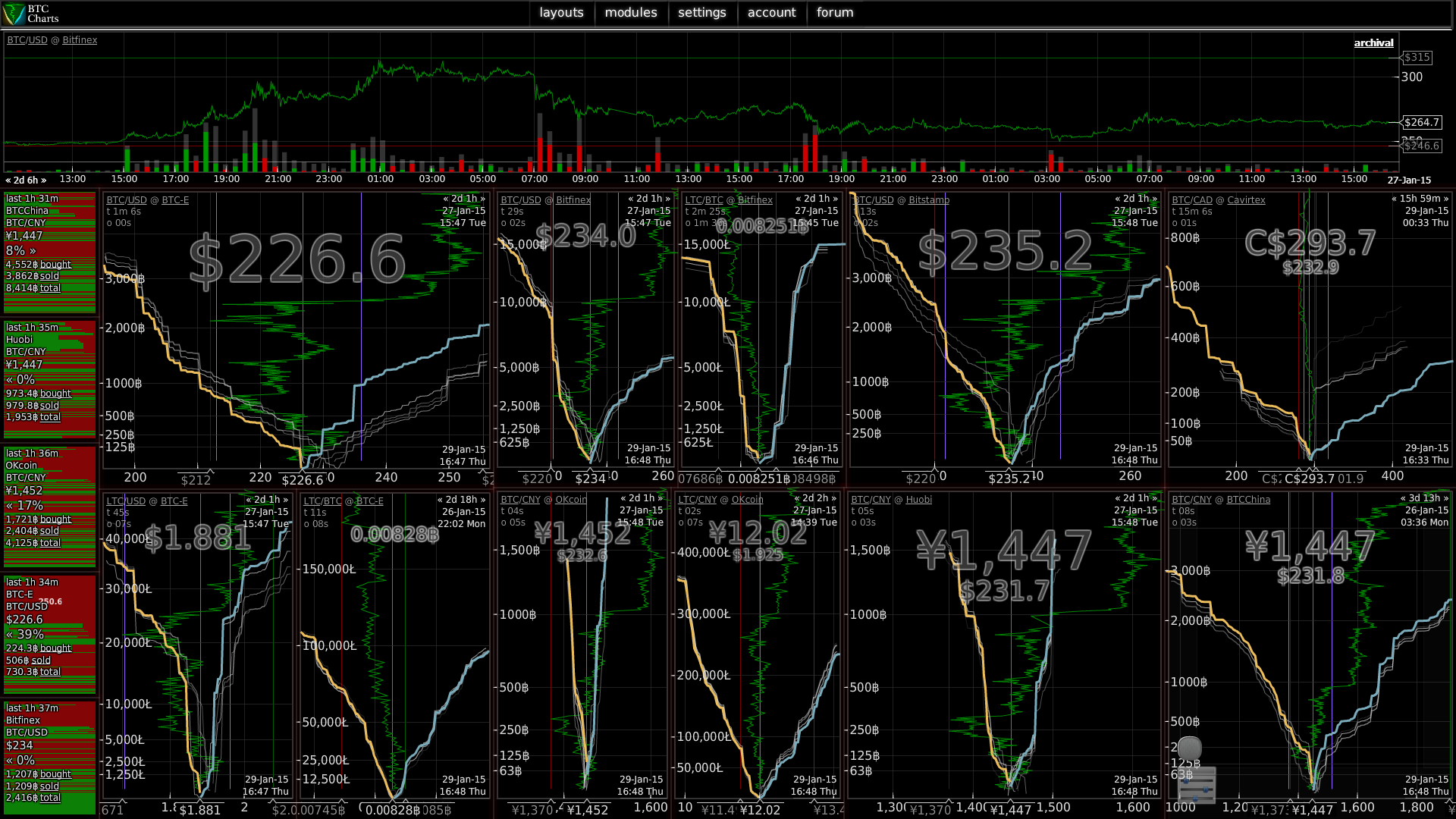Viewport: 1456px width, 819px height.
Task: Click the LTC/BTC link in the Bitfinex panel
Action: (x=704, y=200)
